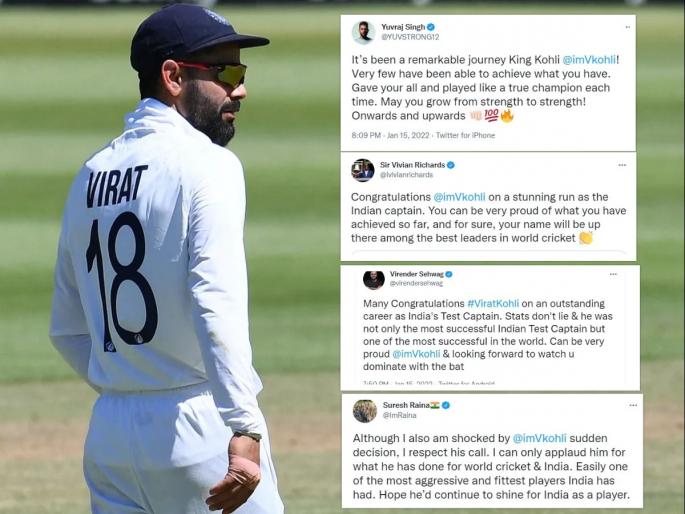
Task: Click Suresh Raina's verified badge
Action: click(446, 405)
